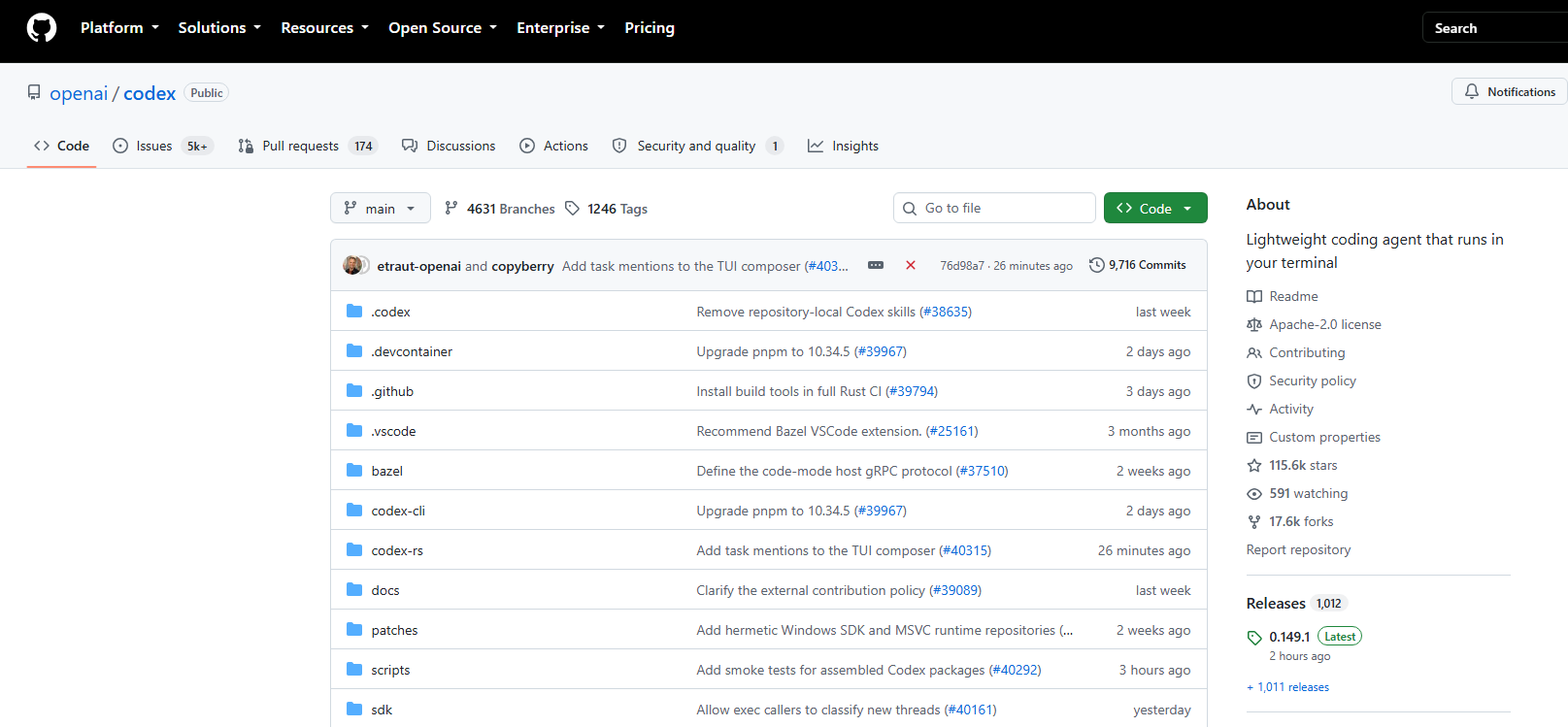The height and width of the screenshot is (727, 1568).
Task: Switch to the Issues tab
Action: point(162,146)
